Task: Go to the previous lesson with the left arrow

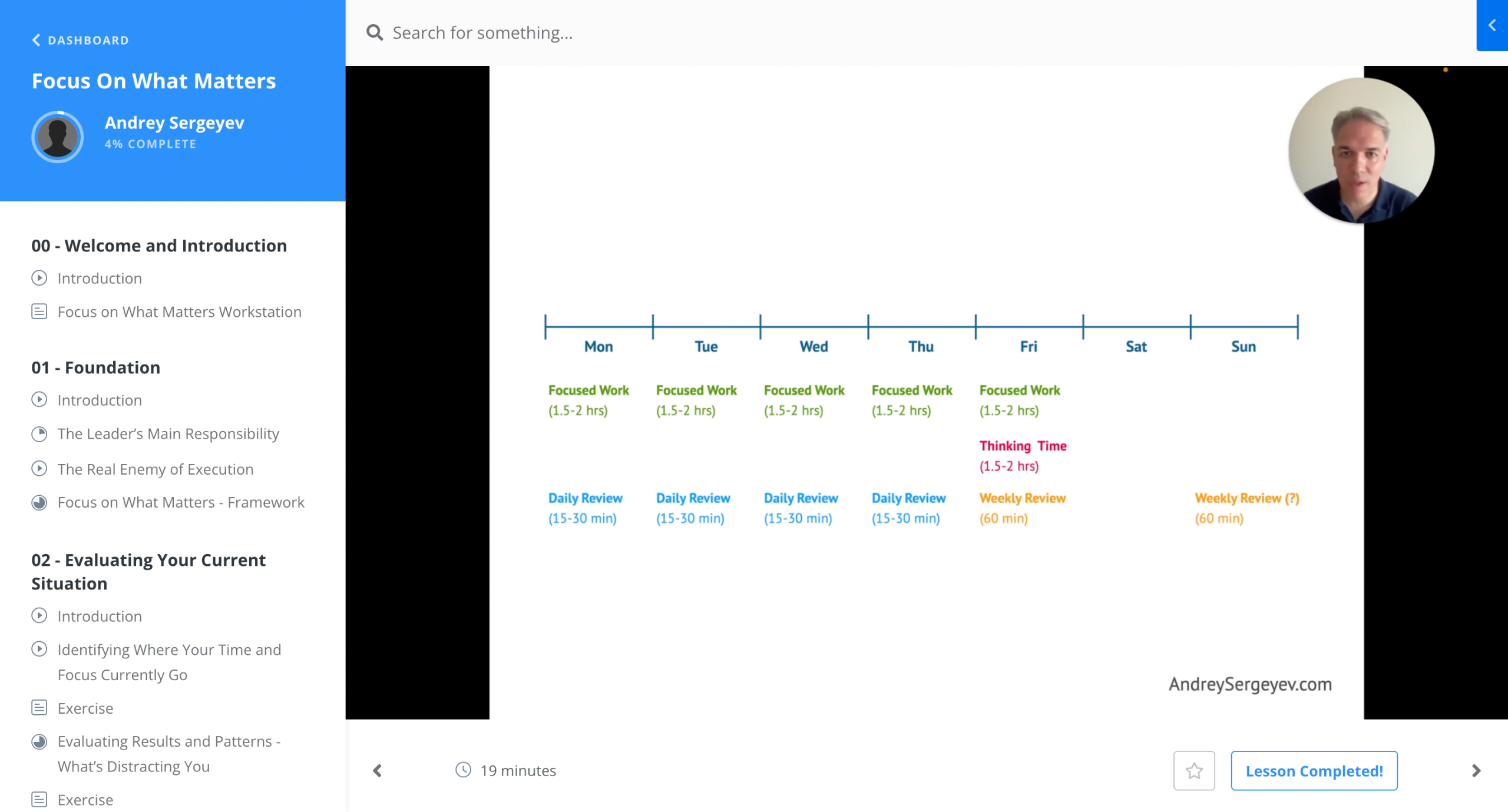Action: (x=378, y=770)
